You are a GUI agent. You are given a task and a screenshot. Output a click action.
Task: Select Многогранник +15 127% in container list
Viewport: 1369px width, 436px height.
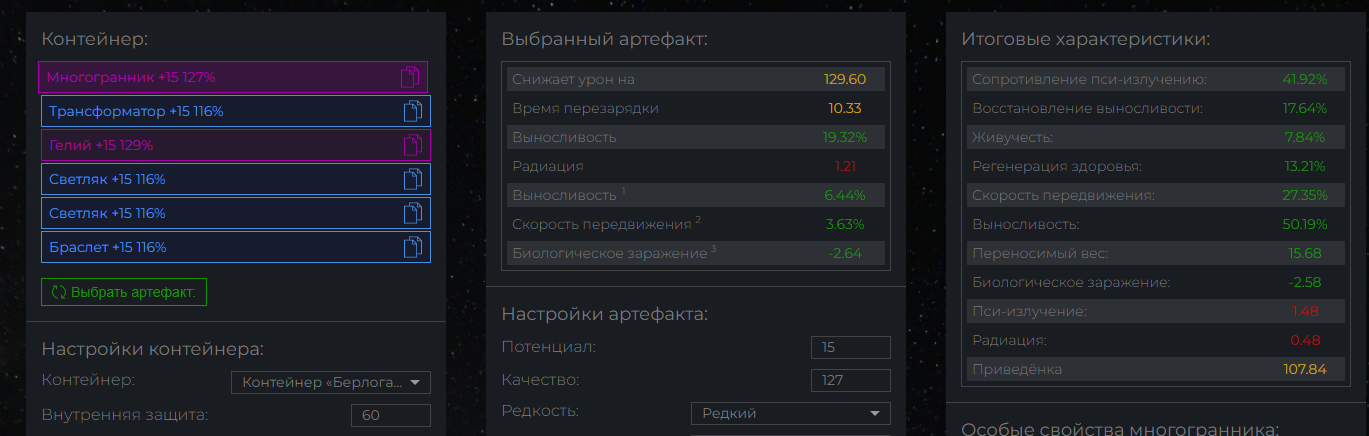(233, 77)
